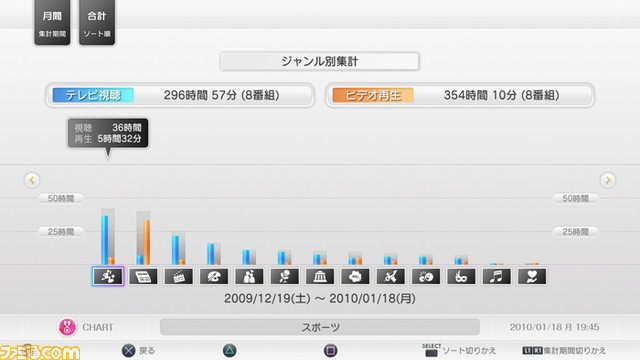640x360 pixels.
Task: Click the 戻る cross button
Action: click(x=129, y=351)
